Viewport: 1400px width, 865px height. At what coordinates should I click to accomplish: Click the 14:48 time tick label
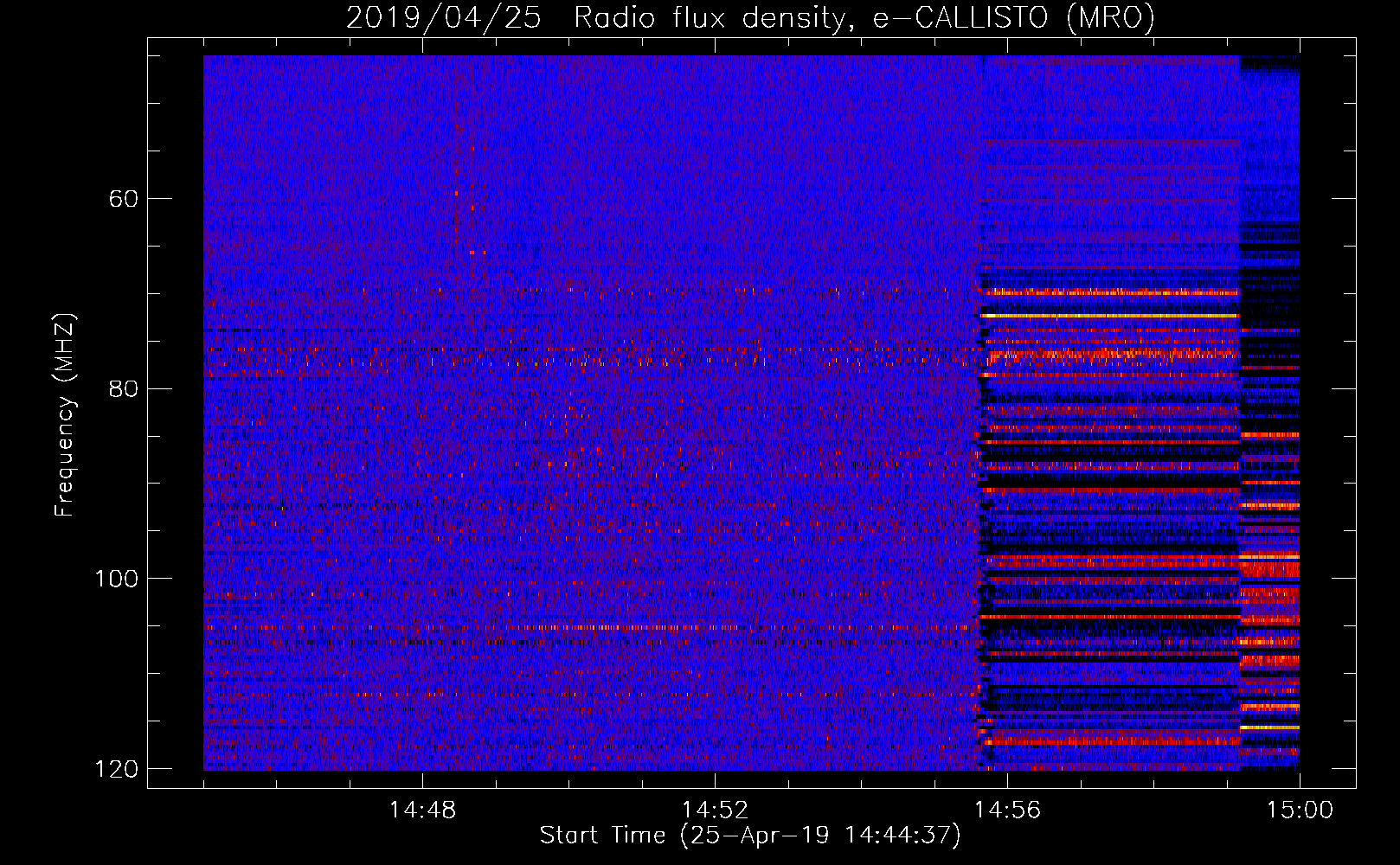422,811
